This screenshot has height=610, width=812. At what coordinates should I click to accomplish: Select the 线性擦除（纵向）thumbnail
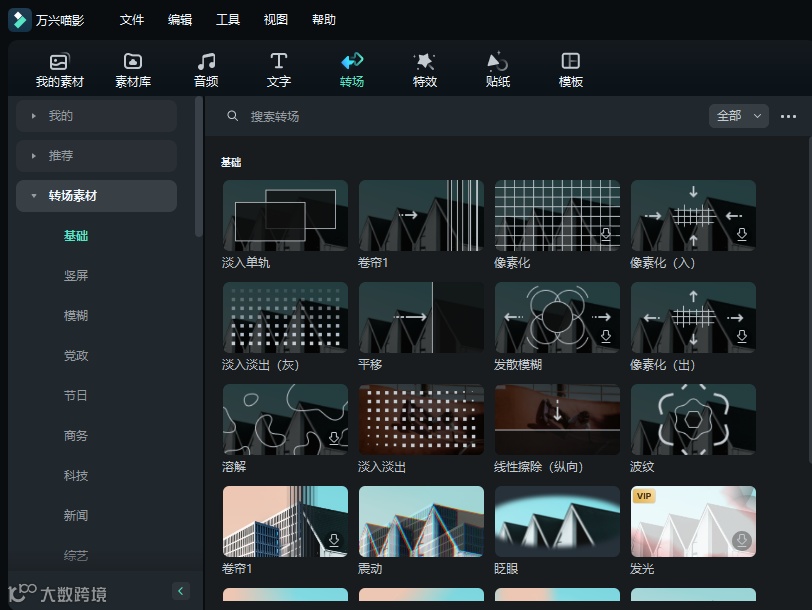click(557, 419)
